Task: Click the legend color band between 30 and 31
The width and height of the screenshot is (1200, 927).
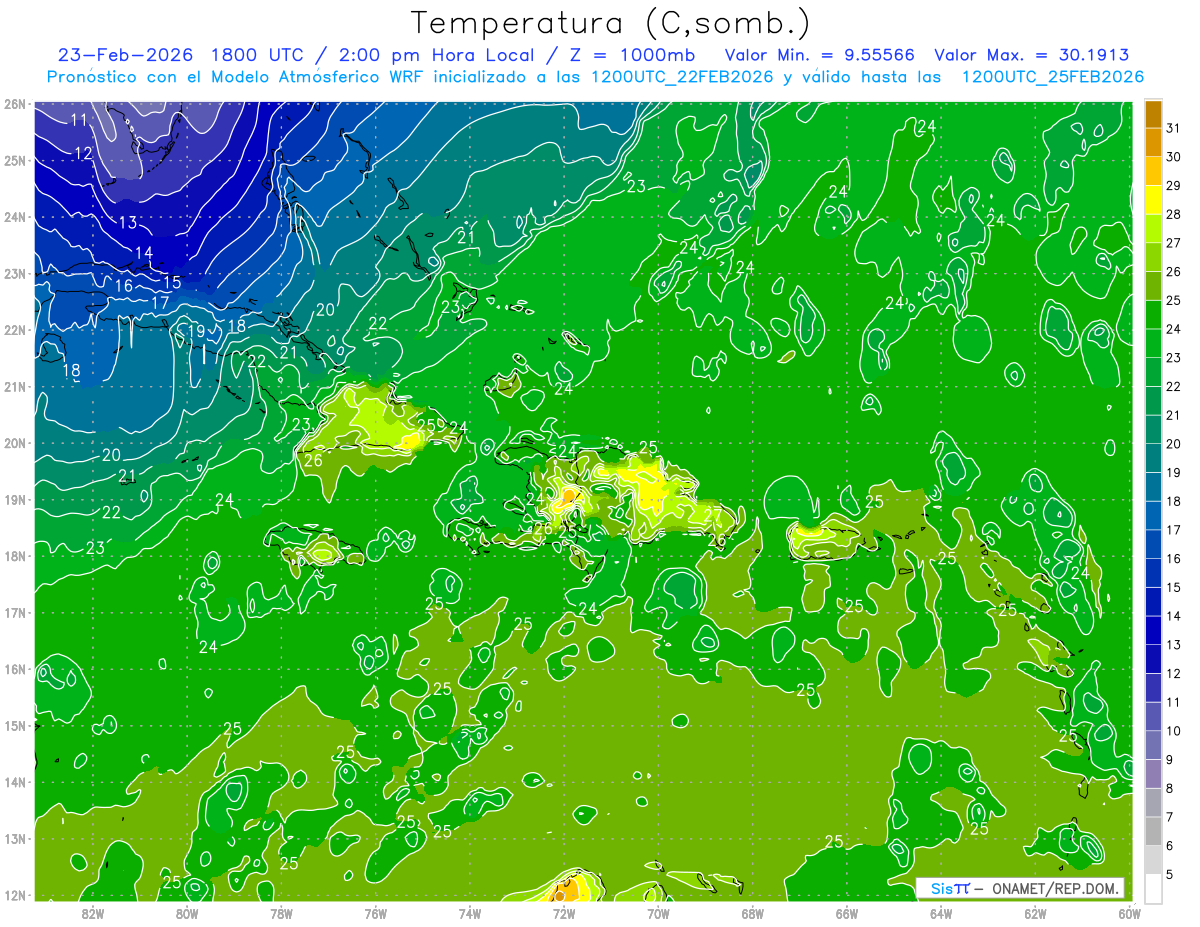Action: 1153,141
